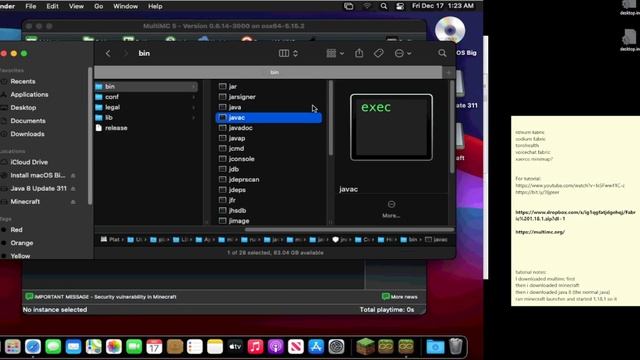
Task: Open Applications in Finder sidebar
Action: coord(29,94)
